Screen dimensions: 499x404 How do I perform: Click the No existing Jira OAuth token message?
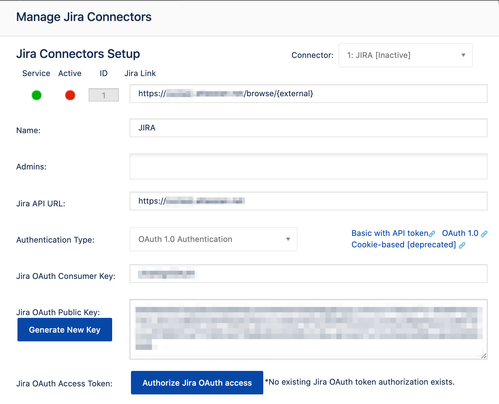[x=360, y=382]
